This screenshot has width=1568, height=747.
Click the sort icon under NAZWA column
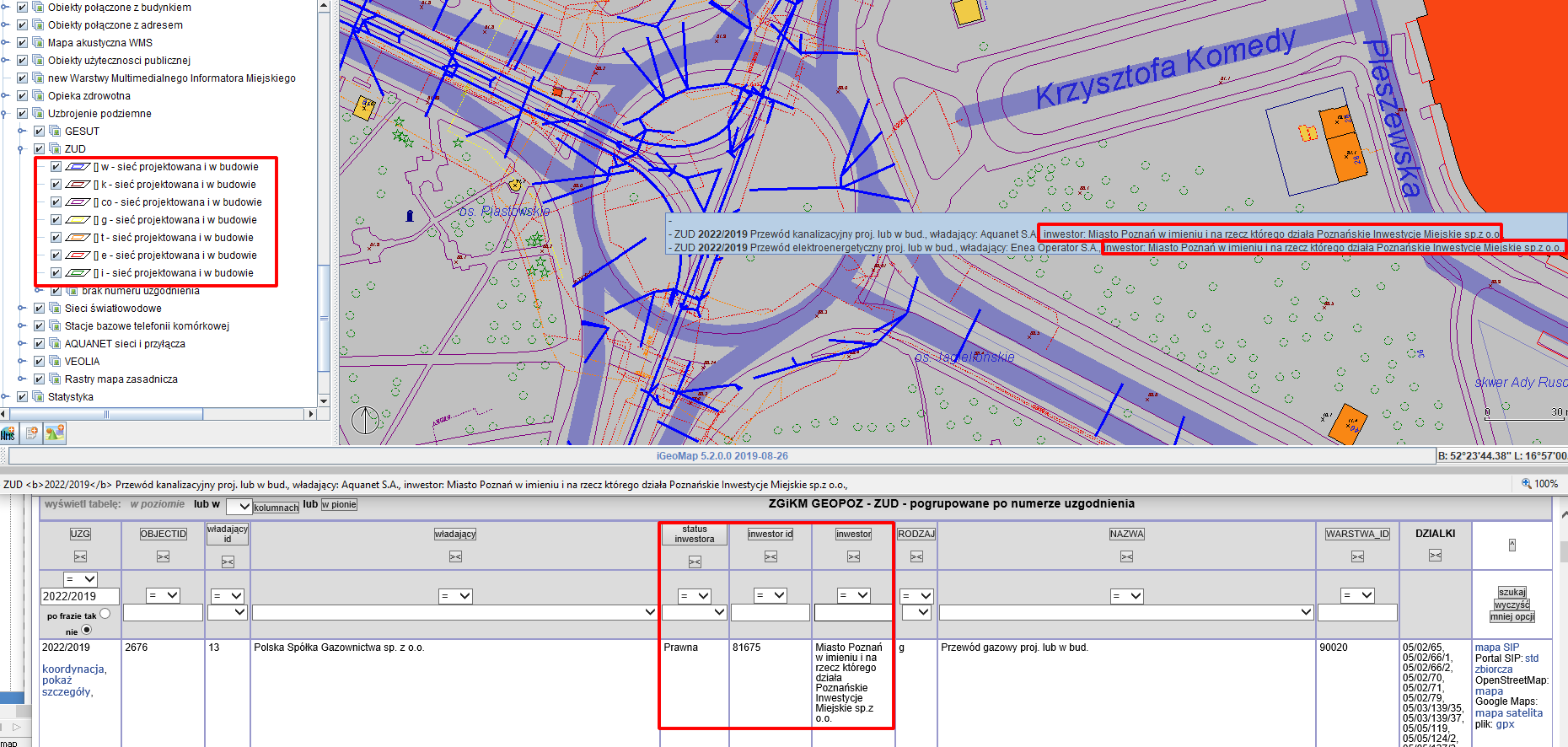1126,556
